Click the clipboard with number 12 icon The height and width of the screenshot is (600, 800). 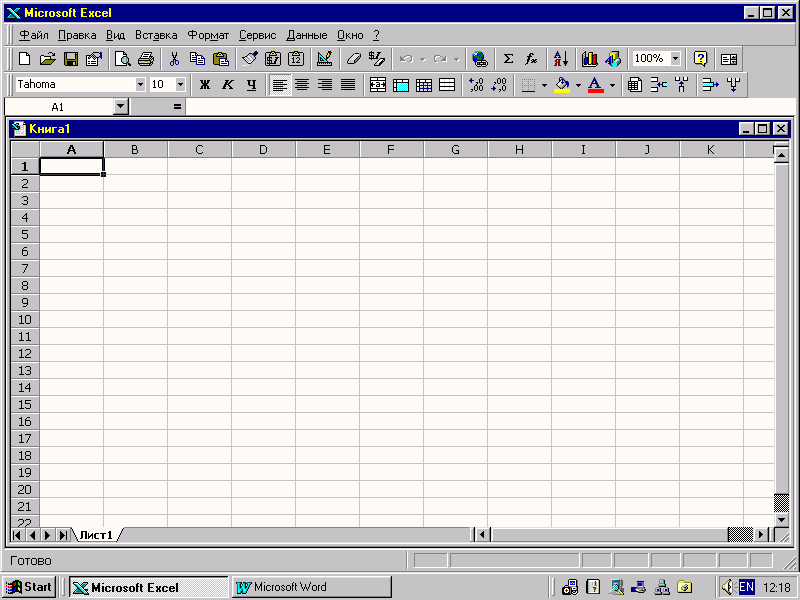coord(296,59)
